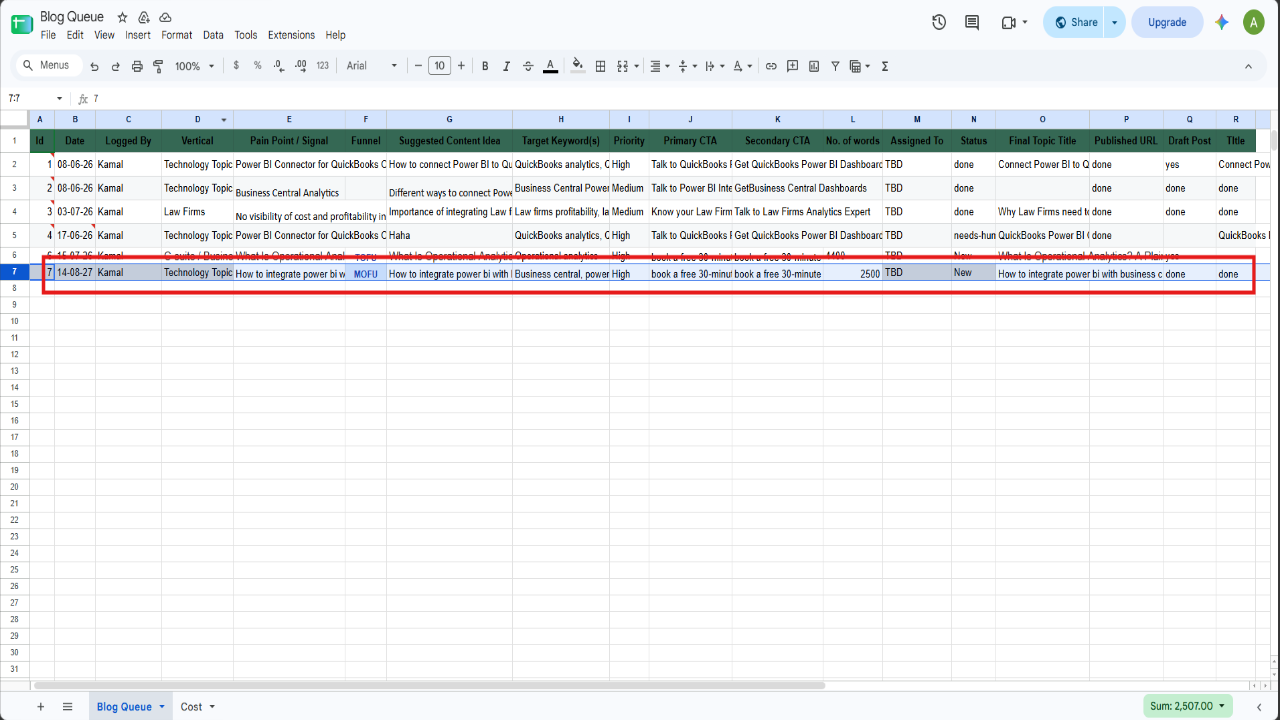Select the Paint format tool
Viewport: 1280px width, 720px height.
pyautogui.click(x=158, y=66)
